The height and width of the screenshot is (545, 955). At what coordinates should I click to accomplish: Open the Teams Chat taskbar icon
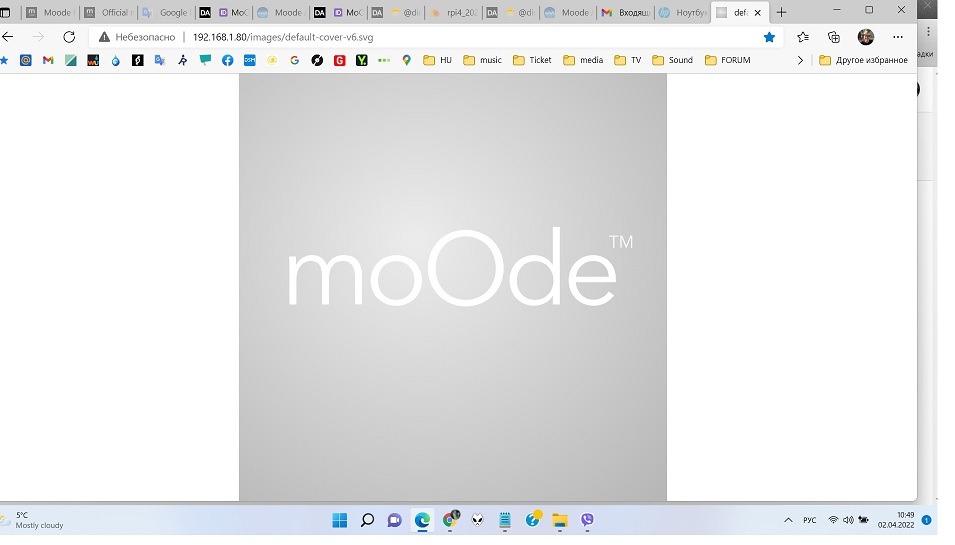395,520
